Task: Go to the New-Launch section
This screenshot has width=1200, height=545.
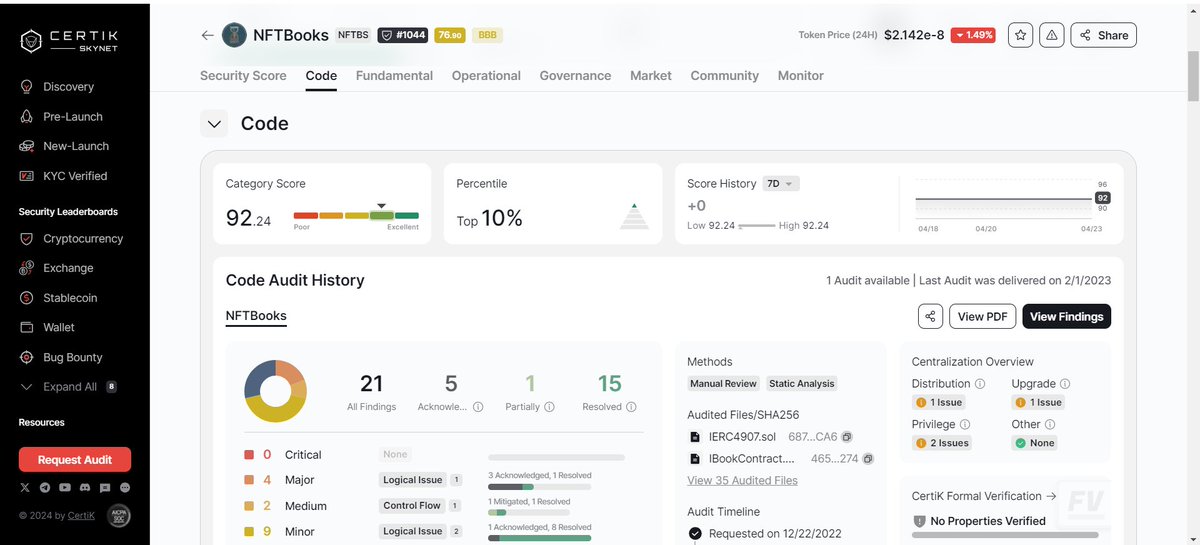Action: 64,146
